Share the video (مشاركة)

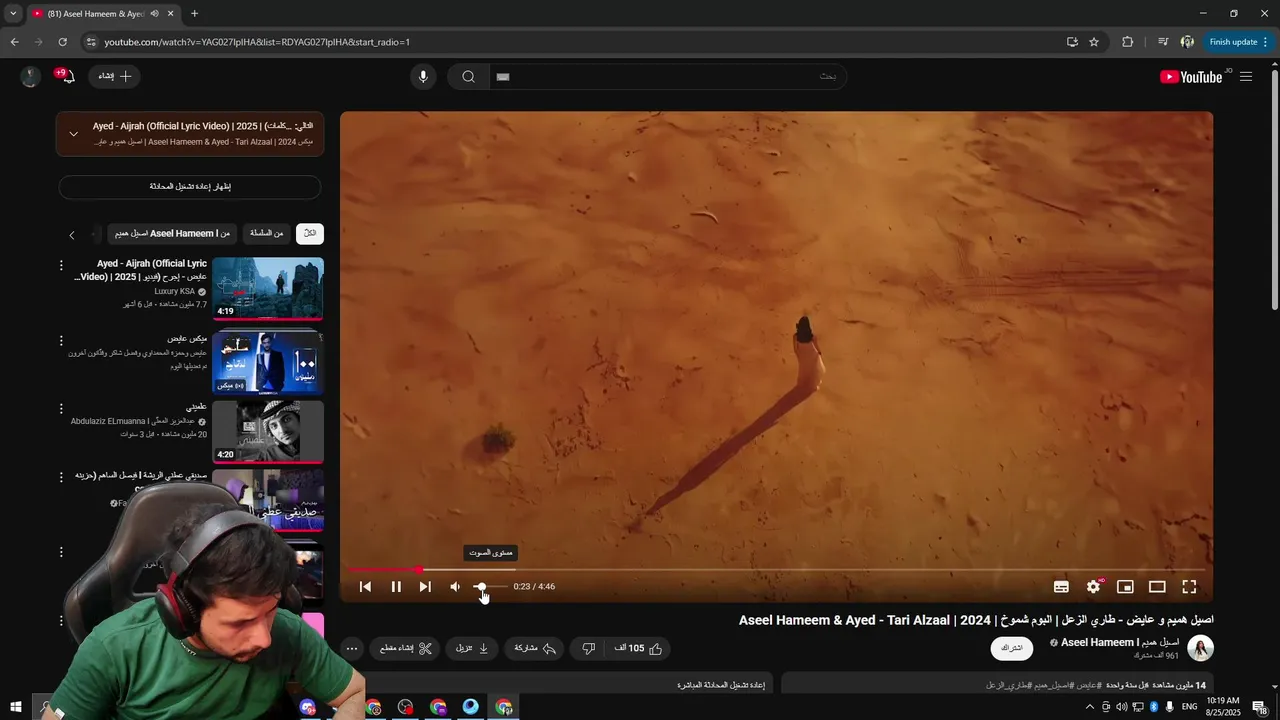tap(535, 648)
